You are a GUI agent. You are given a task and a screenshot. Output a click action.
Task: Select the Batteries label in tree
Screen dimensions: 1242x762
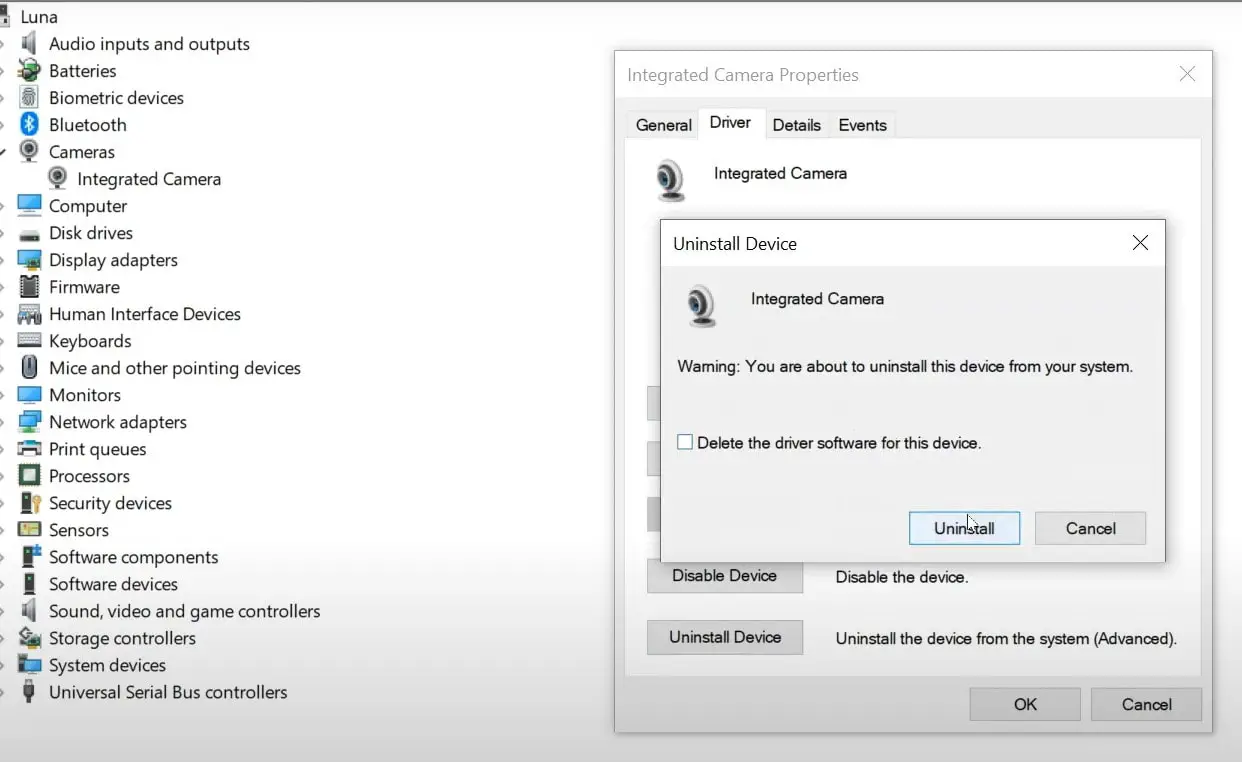pos(83,71)
